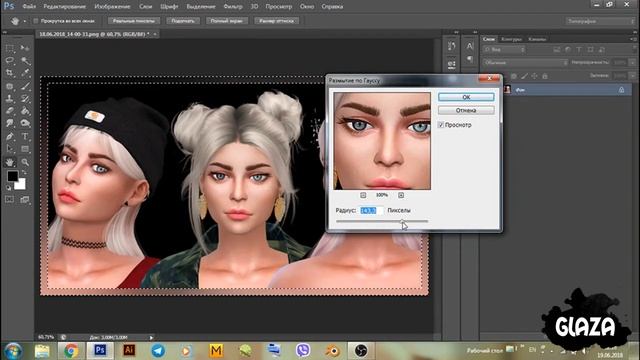Open the Редактирование menu

coord(64,7)
